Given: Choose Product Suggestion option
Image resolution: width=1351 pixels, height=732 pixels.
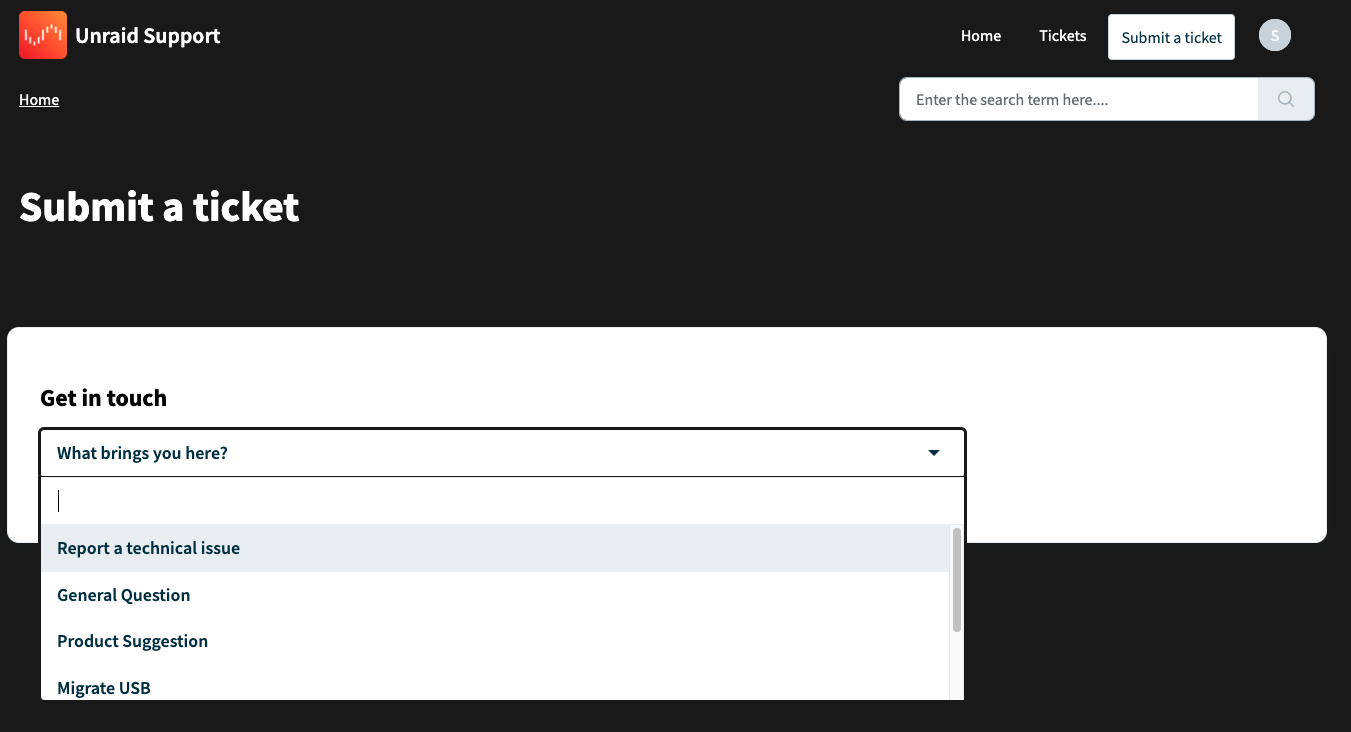Looking at the screenshot, I should (x=132, y=641).
